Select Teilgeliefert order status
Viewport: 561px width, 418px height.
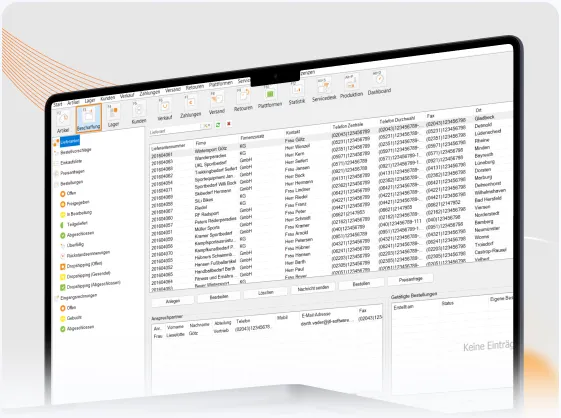coord(77,224)
